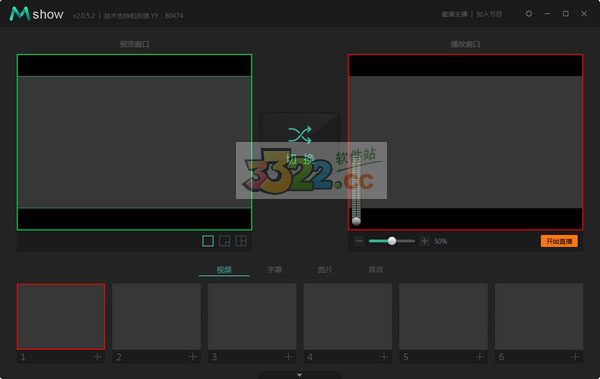Click the Mshow logo in title bar
The width and height of the screenshot is (600, 379).
click(x=37, y=14)
